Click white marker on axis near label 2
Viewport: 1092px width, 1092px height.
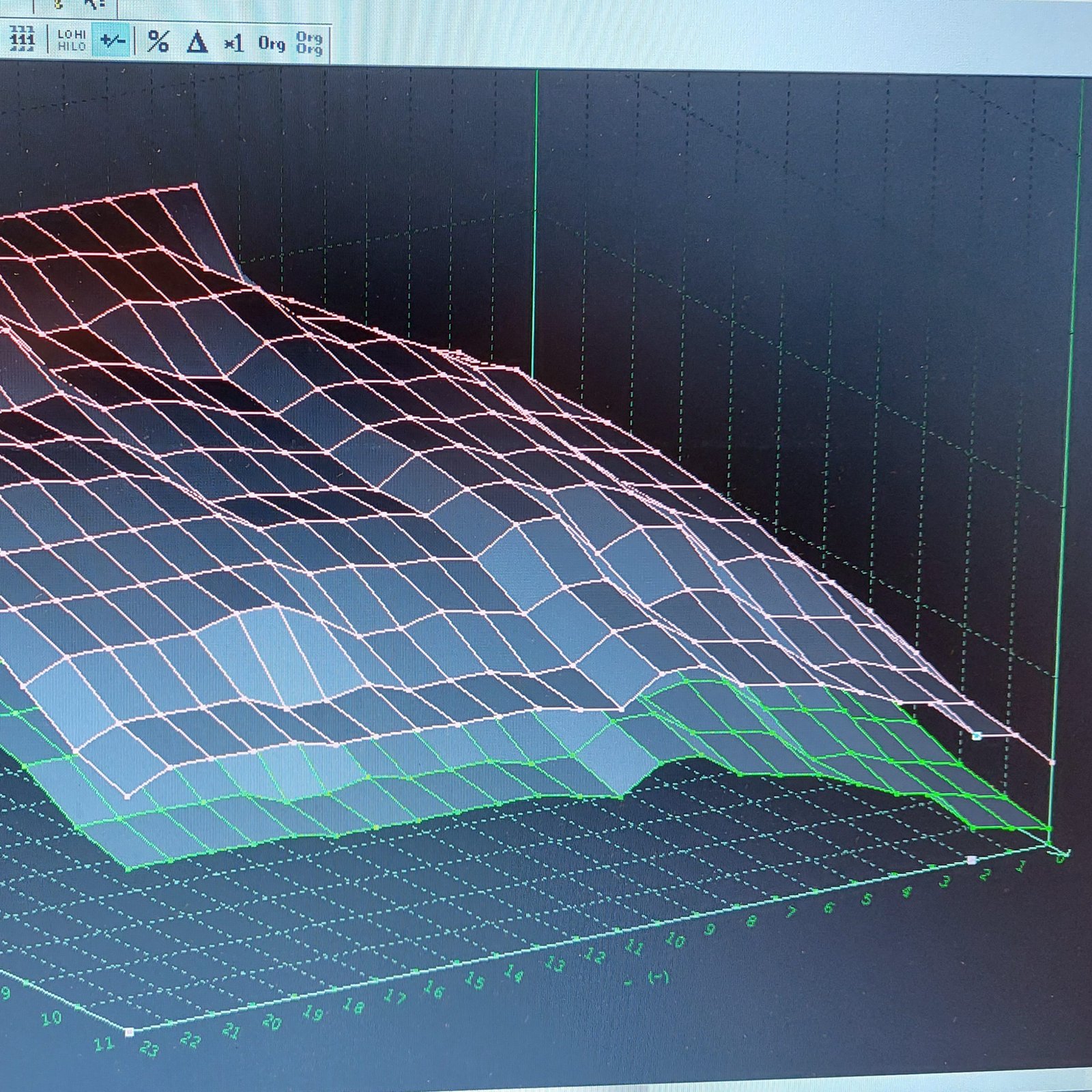point(972,861)
